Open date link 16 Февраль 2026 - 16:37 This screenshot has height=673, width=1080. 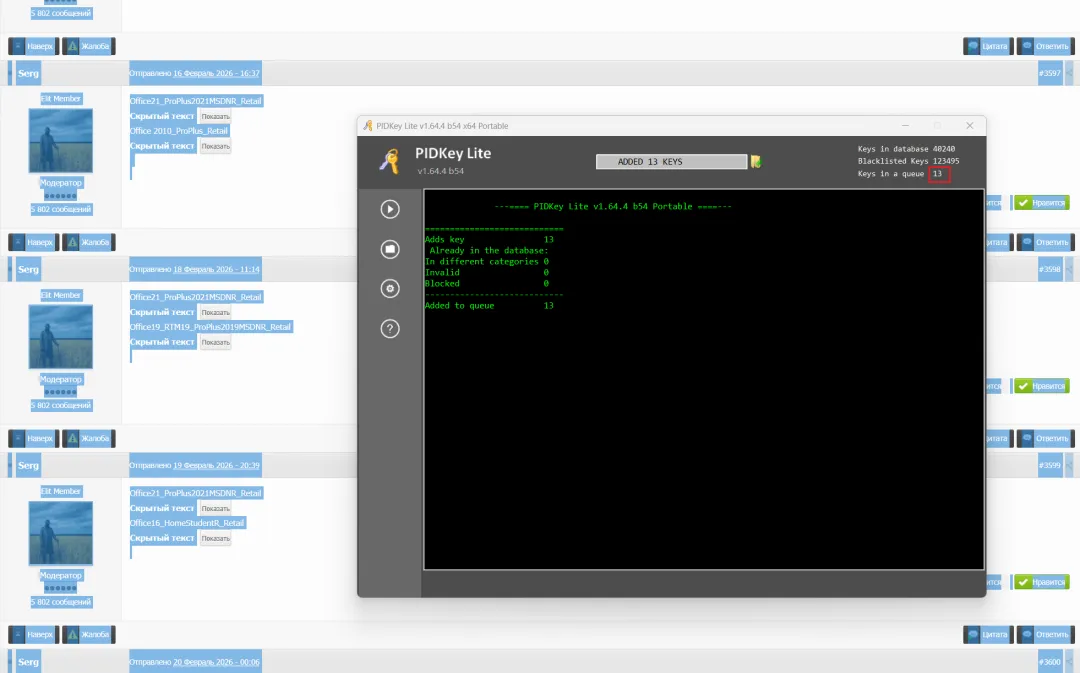click(x=216, y=73)
